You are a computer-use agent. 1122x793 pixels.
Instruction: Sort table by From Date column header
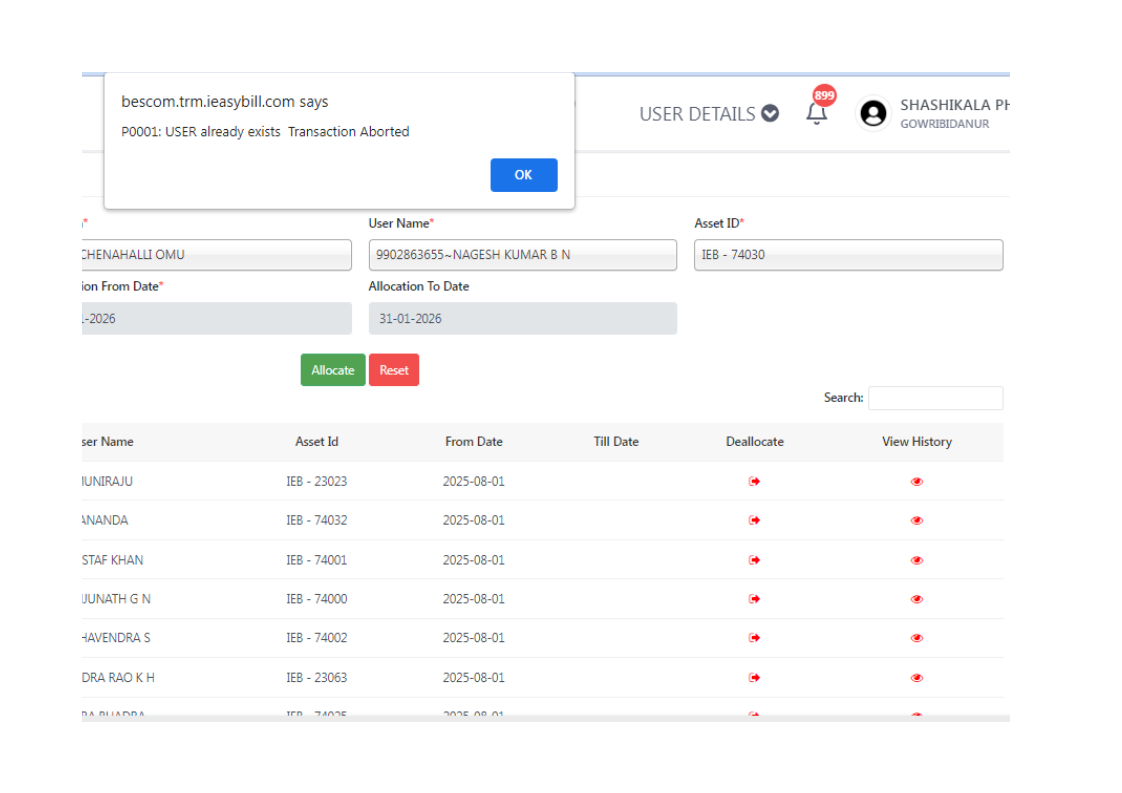(474, 442)
